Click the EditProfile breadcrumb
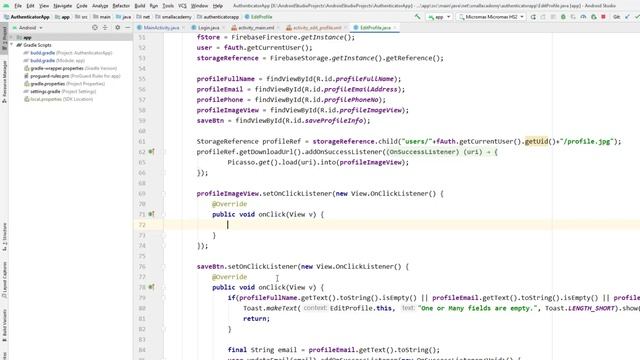The width and height of the screenshot is (640, 360). pos(259,17)
